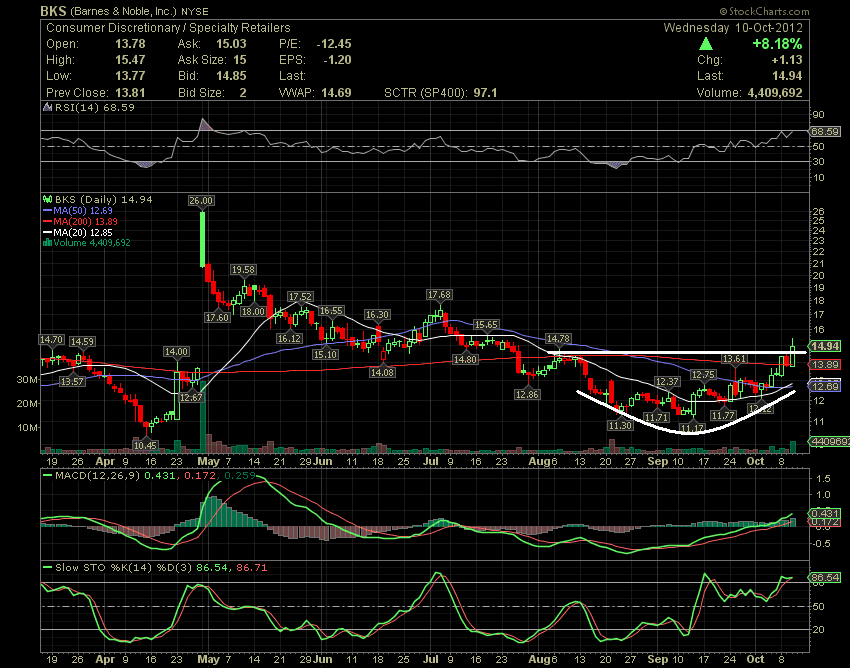Click the 16.12 price label
850x668 pixels.
(289, 338)
